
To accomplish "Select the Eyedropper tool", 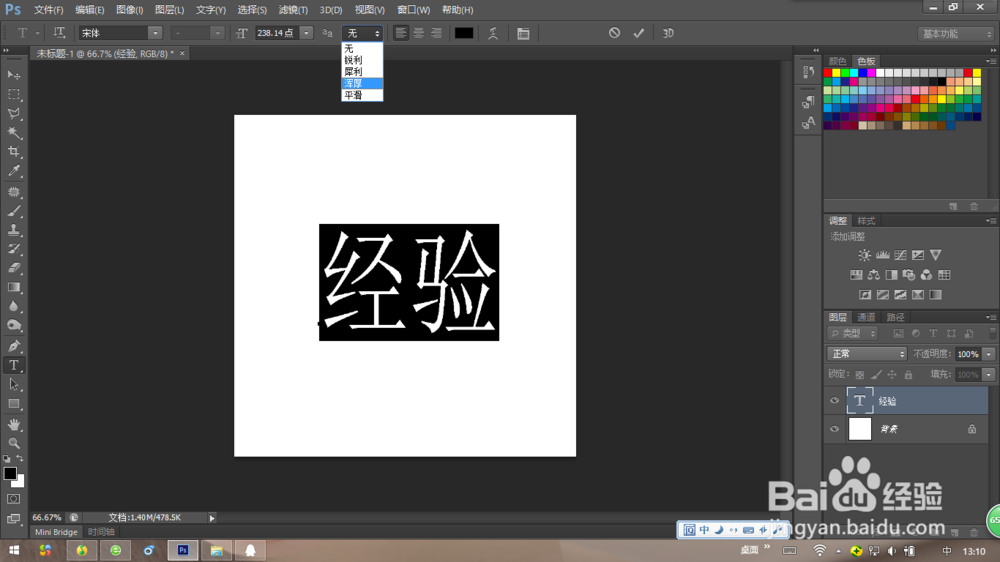I will tap(13, 171).
